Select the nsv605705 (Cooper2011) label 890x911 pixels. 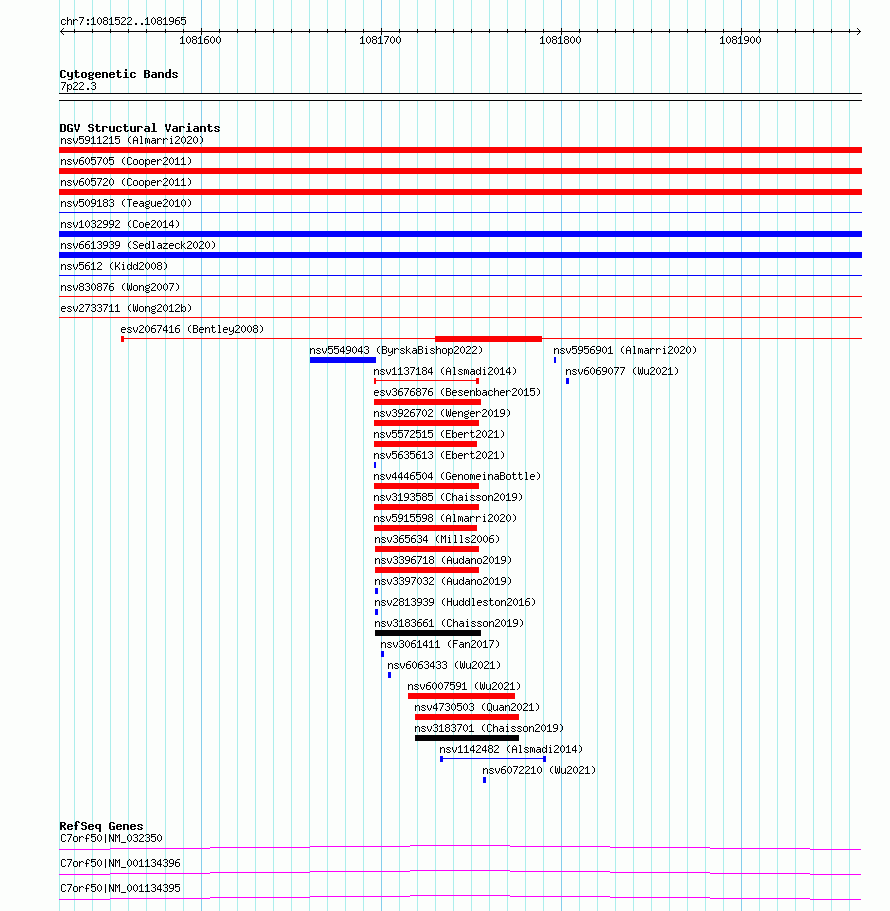pyautogui.click(x=126, y=162)
